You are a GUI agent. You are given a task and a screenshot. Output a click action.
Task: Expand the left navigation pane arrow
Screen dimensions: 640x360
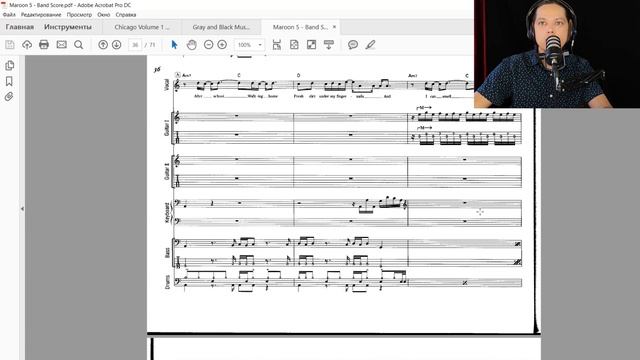[x=22, y=209]
